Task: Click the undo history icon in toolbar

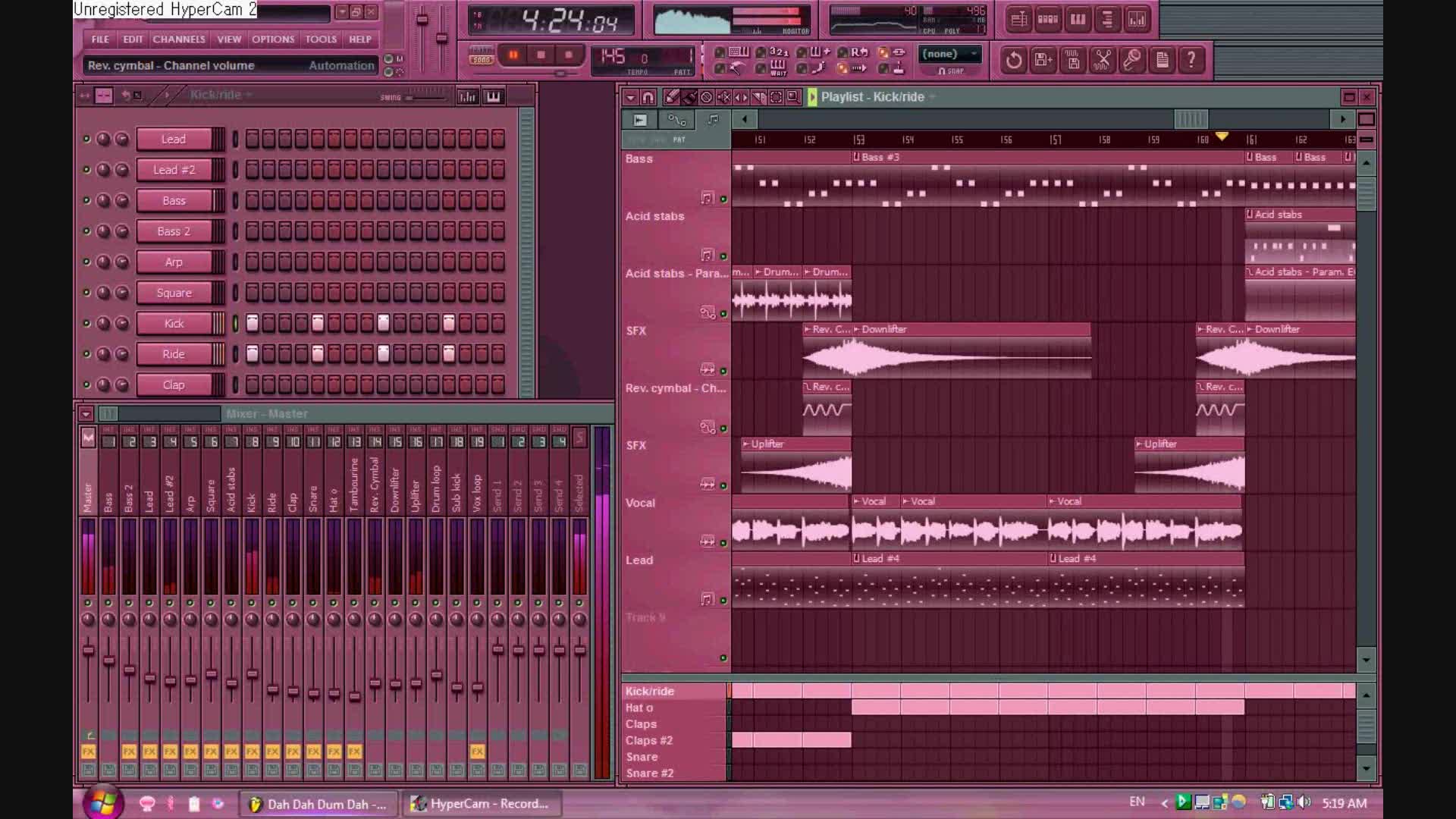Action: point(1014,60)
